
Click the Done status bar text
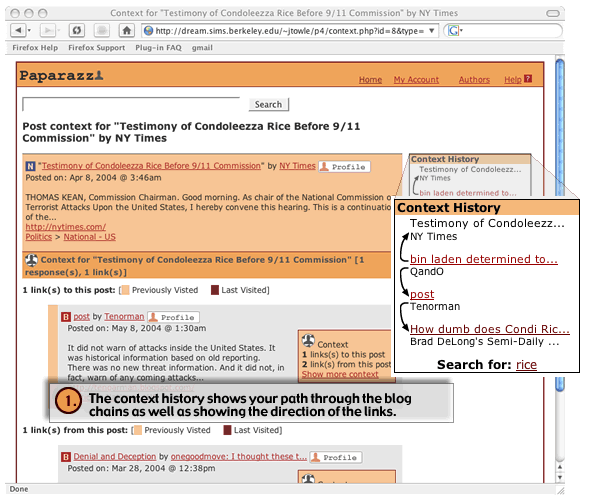tap(19, 489)
